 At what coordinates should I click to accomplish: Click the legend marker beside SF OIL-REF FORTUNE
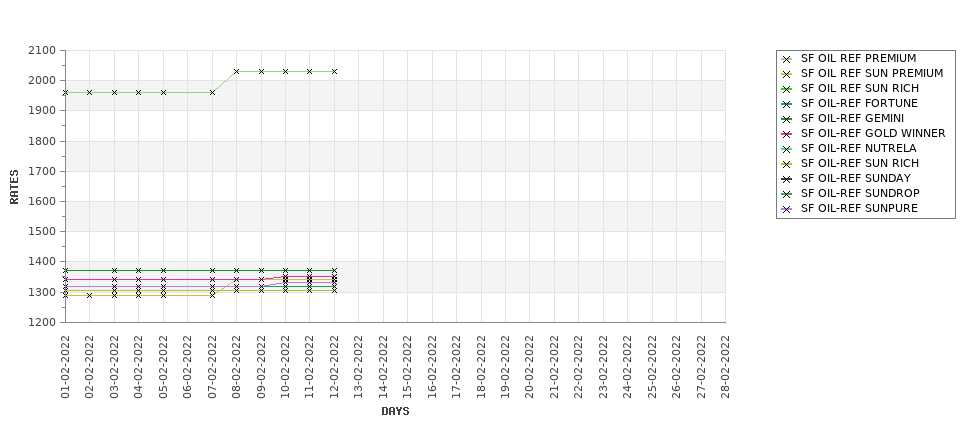point(787,104)
